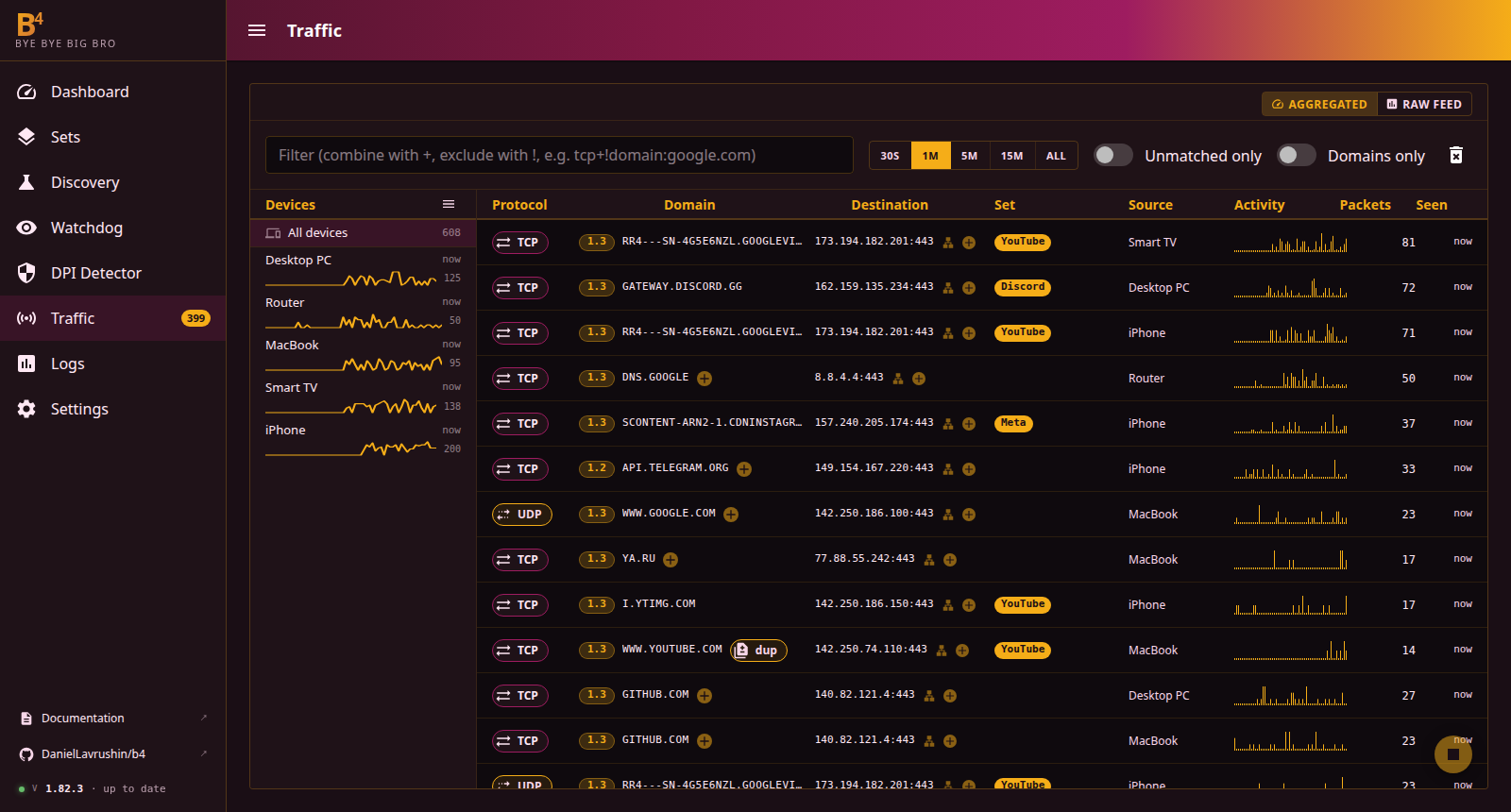Focus the traffic filter input field
This screenshot has height=812, width=1511.
[x=559, y=155]
